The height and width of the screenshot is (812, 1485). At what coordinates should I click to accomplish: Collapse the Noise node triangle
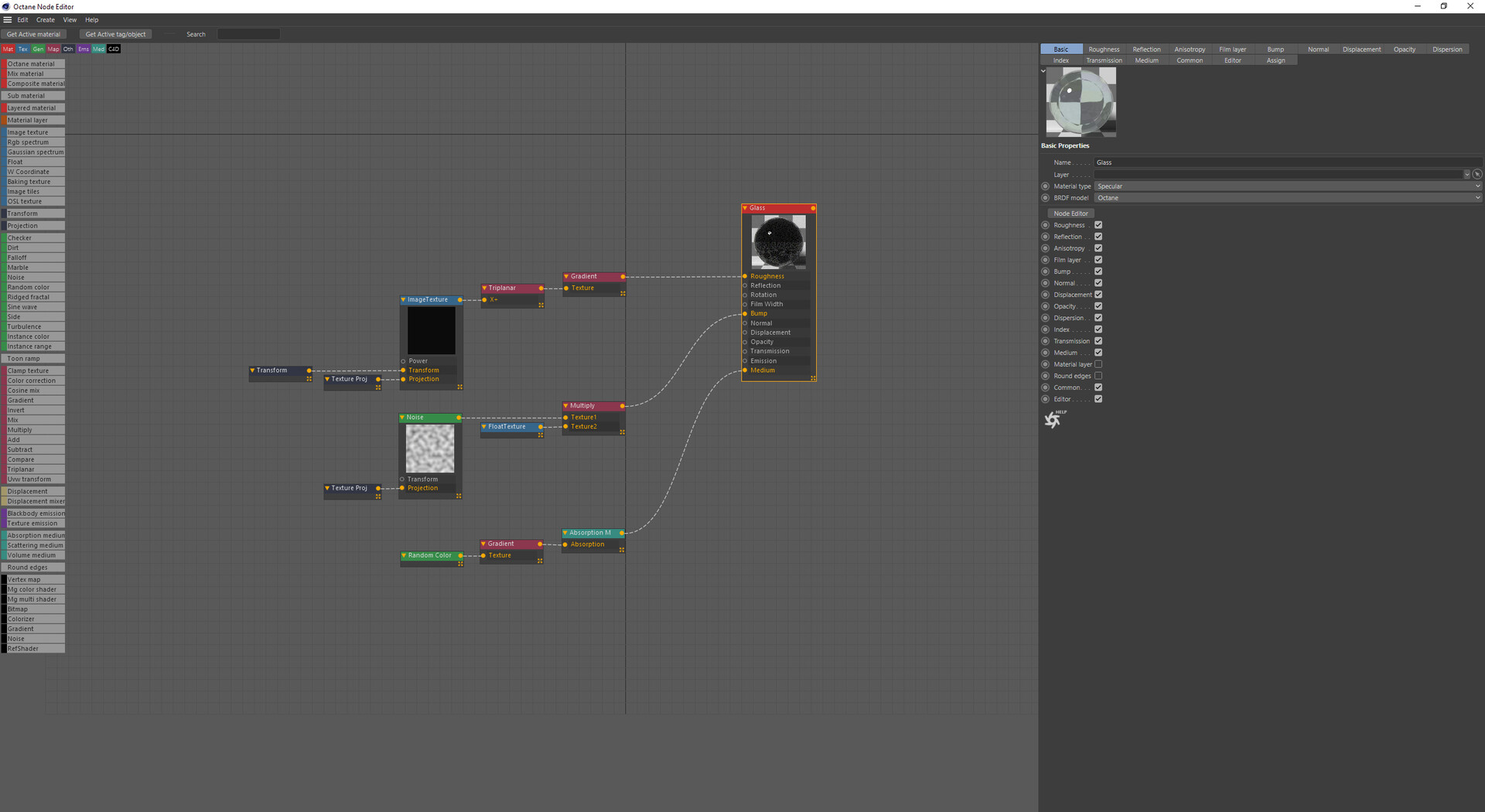(x=402, y=418)
